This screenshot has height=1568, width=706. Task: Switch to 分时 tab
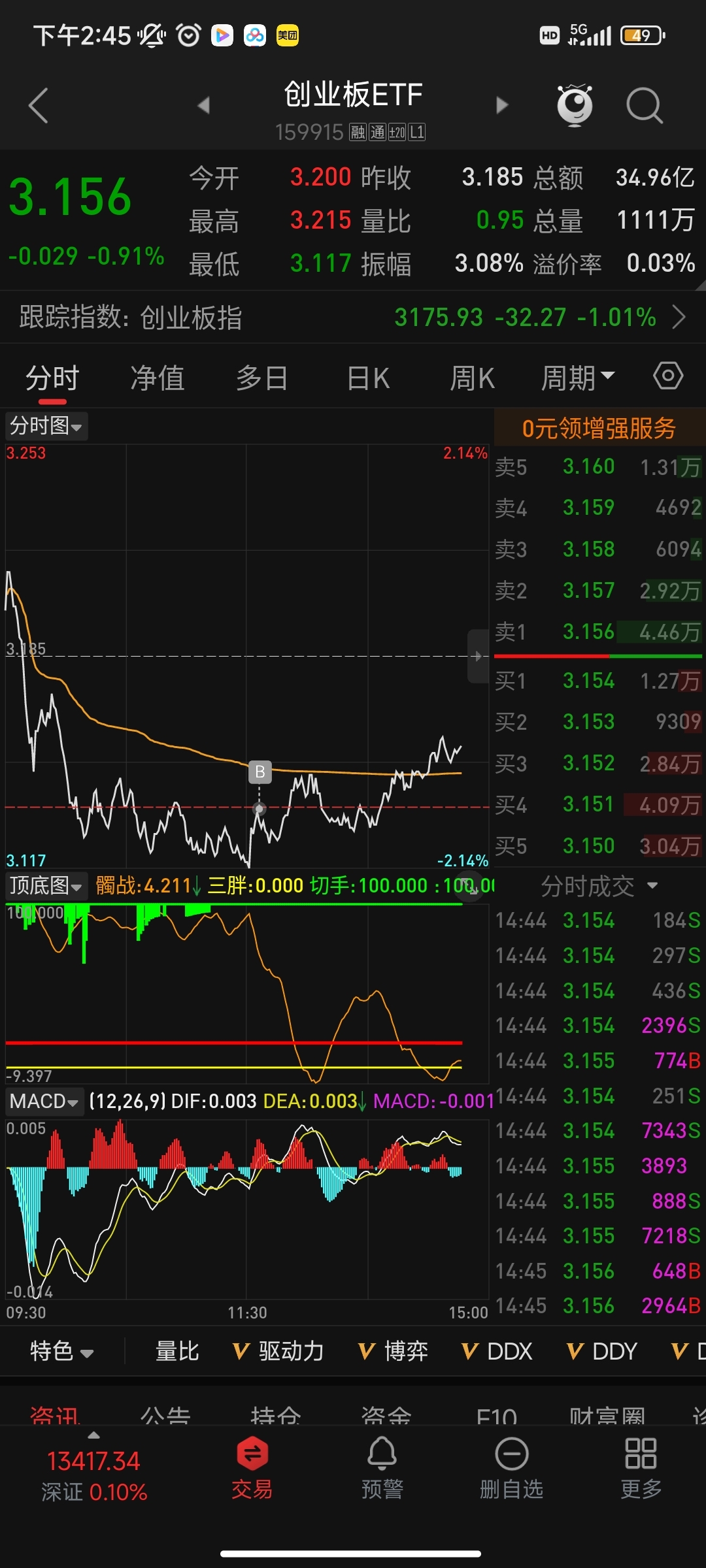[52, 378]
